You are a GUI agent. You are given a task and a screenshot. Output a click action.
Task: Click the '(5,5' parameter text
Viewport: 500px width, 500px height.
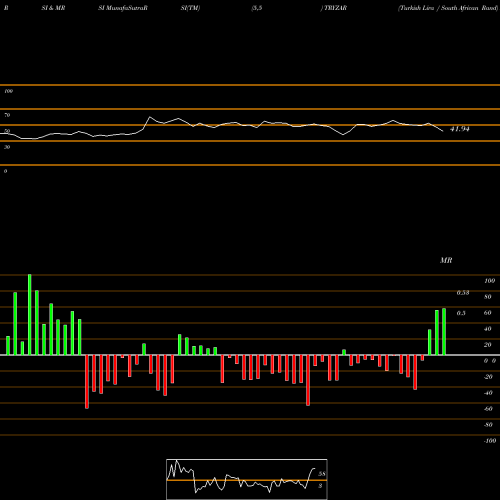click(257, 8)
